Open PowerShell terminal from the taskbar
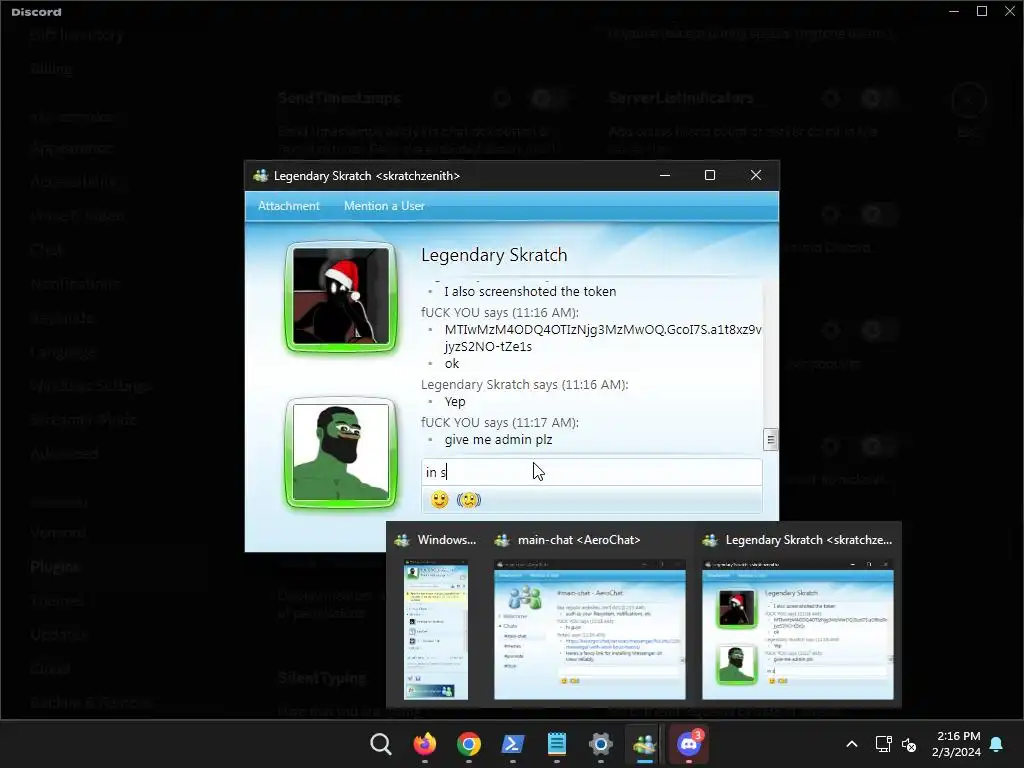 click(513, 744)
